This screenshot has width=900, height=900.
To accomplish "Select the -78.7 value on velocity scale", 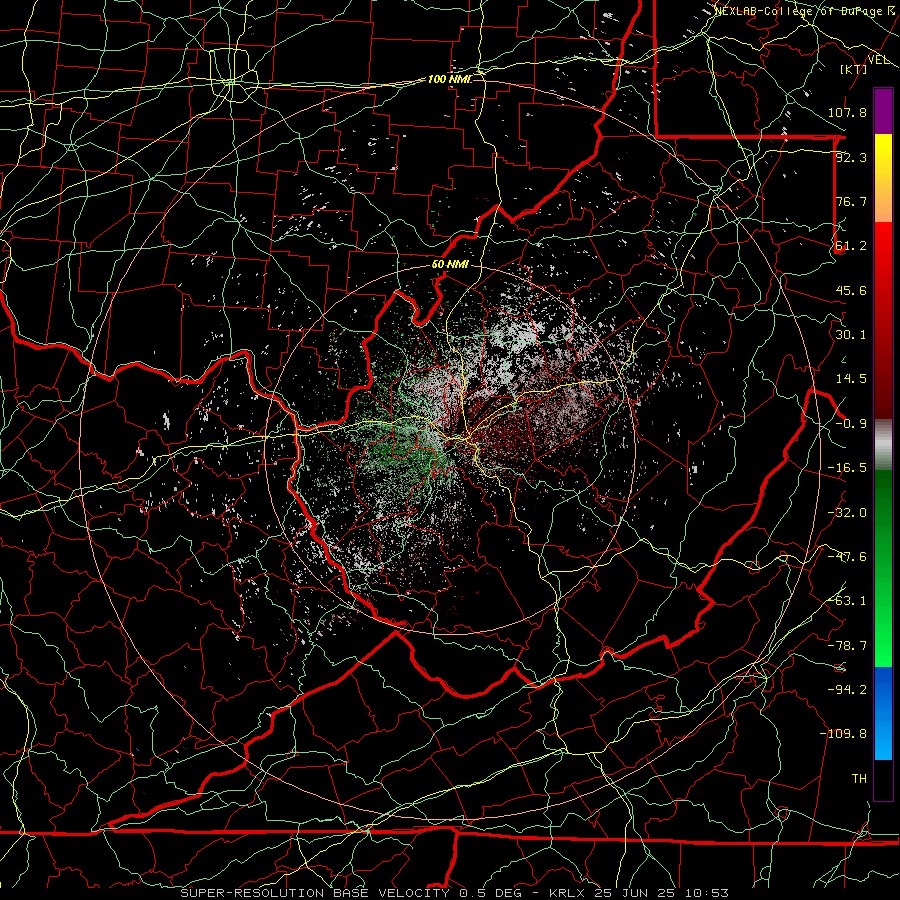I will 847,646.
